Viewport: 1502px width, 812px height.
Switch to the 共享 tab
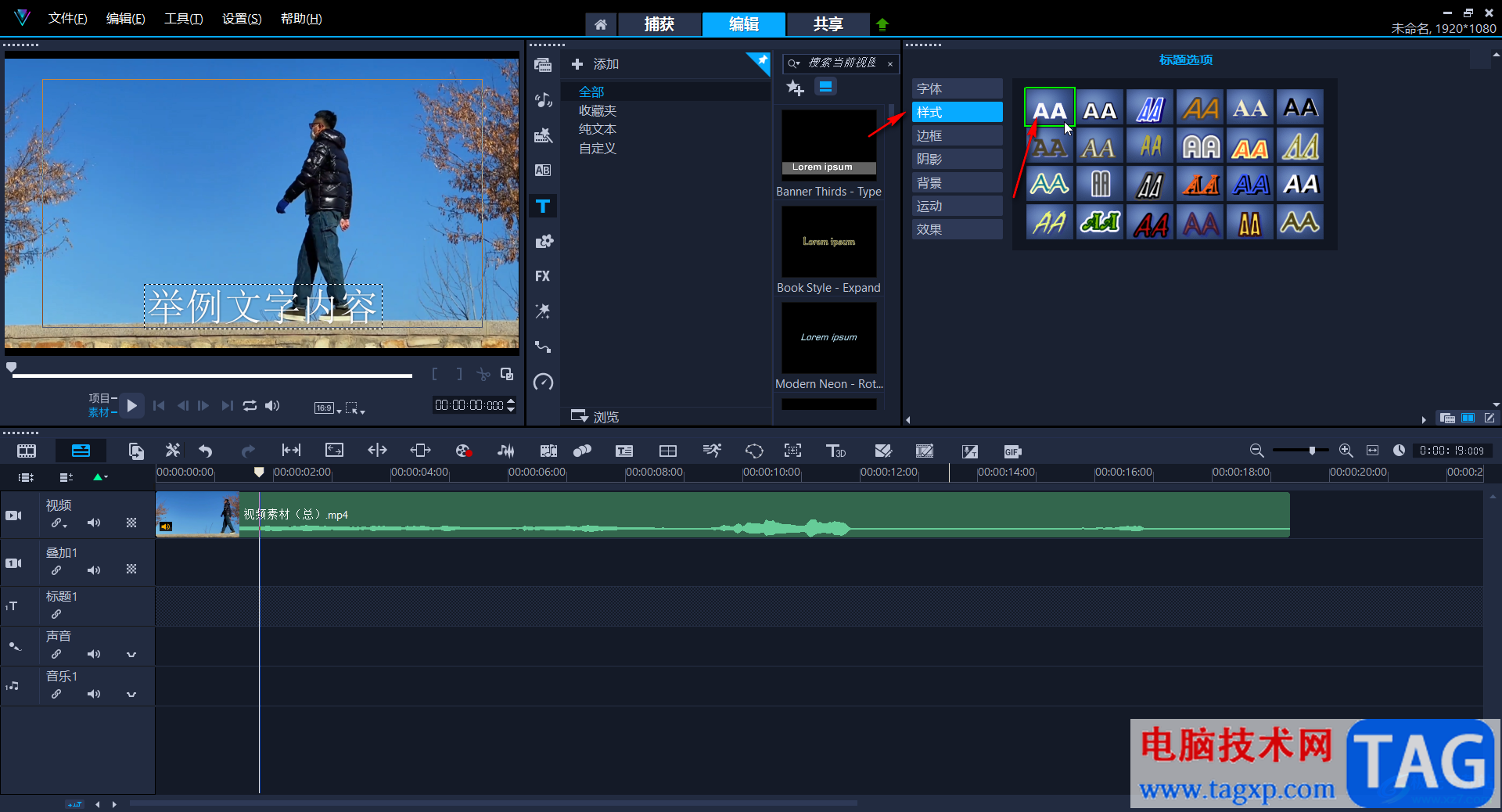[828, 24]
